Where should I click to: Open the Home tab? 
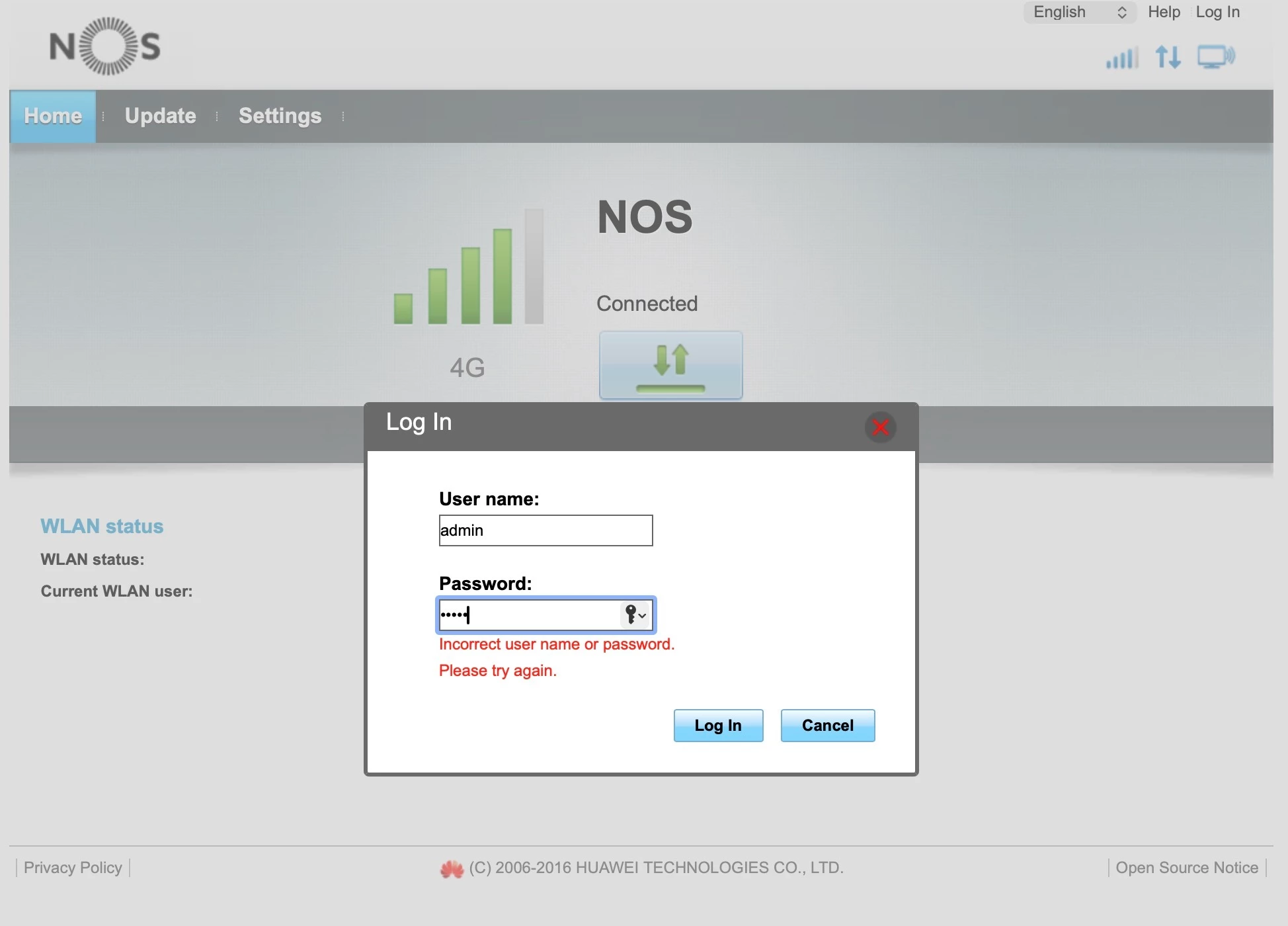53,116
